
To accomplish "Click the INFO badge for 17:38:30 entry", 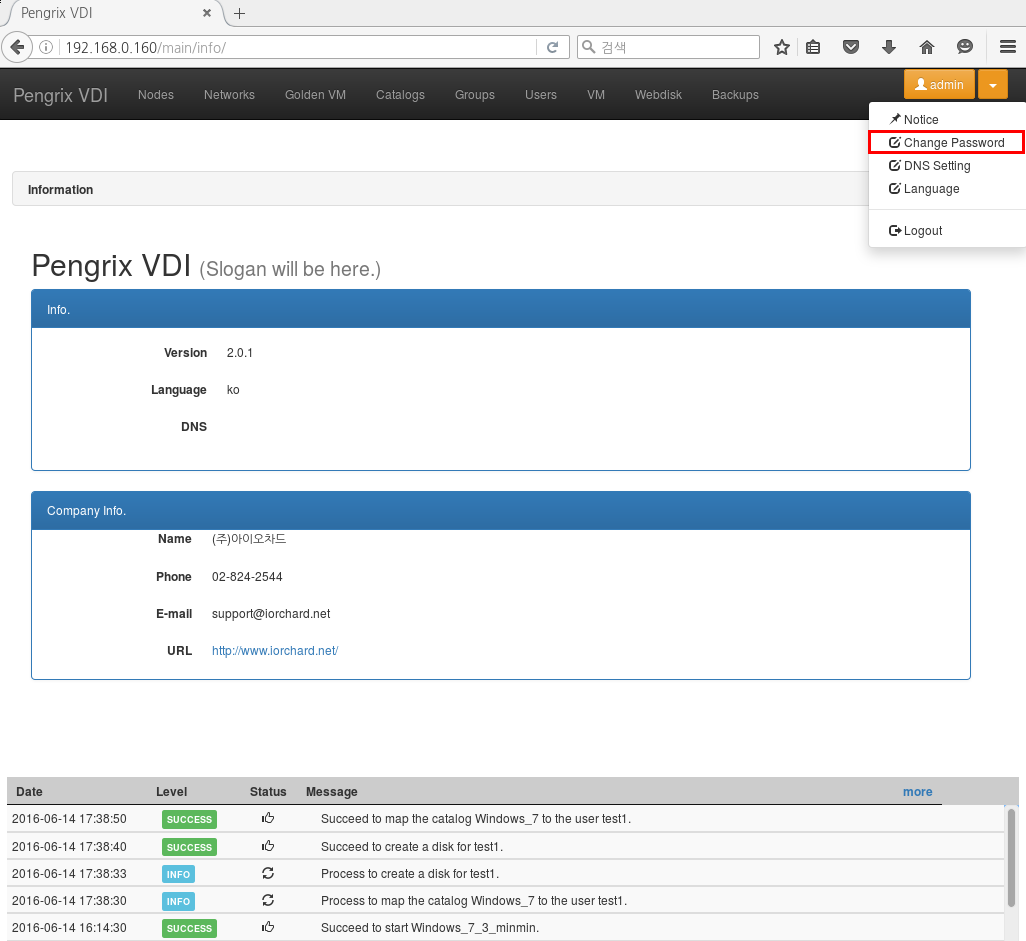I will coord(178,901).
